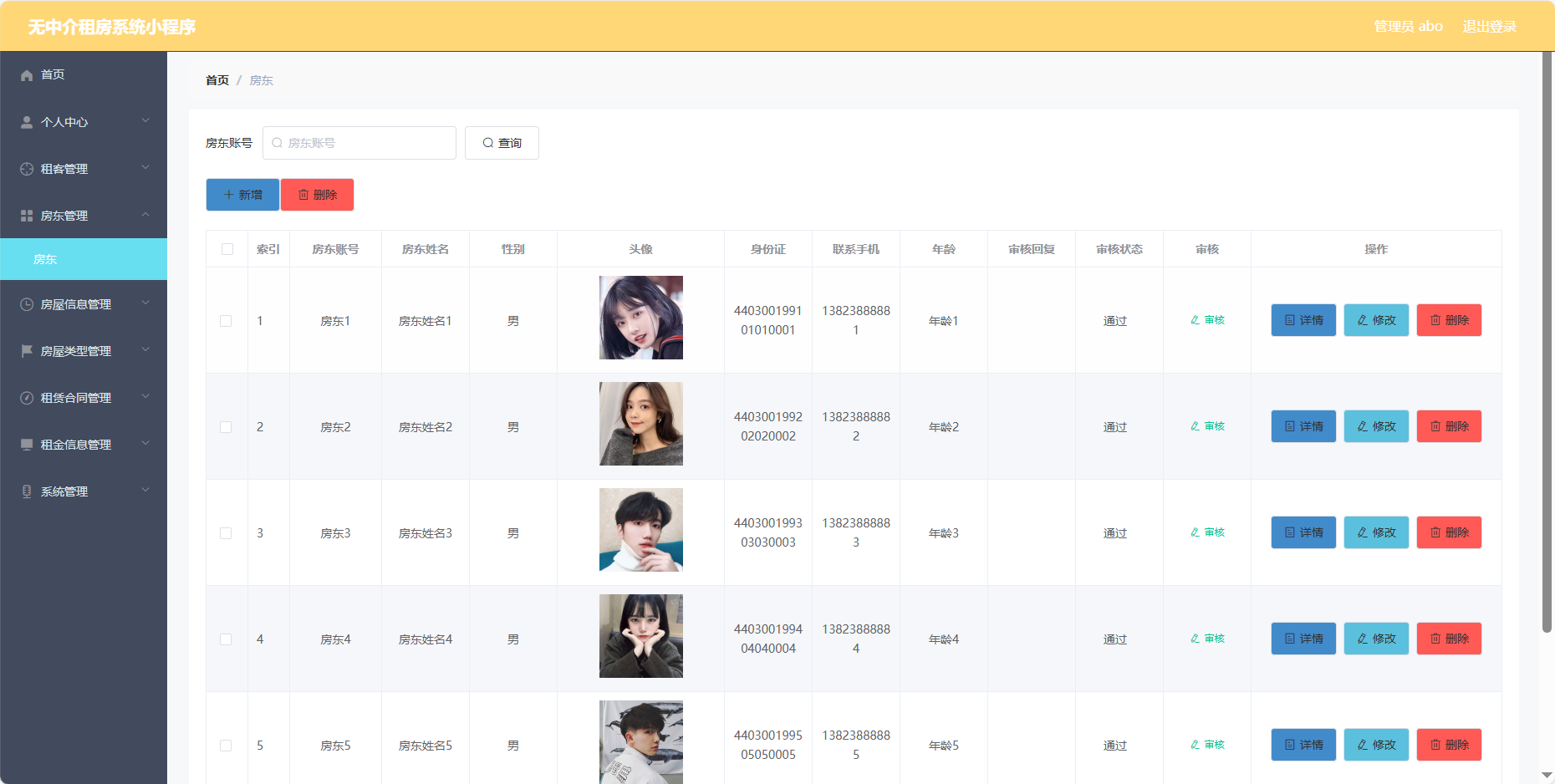Click the red 删除 button above table

(317, 195)
